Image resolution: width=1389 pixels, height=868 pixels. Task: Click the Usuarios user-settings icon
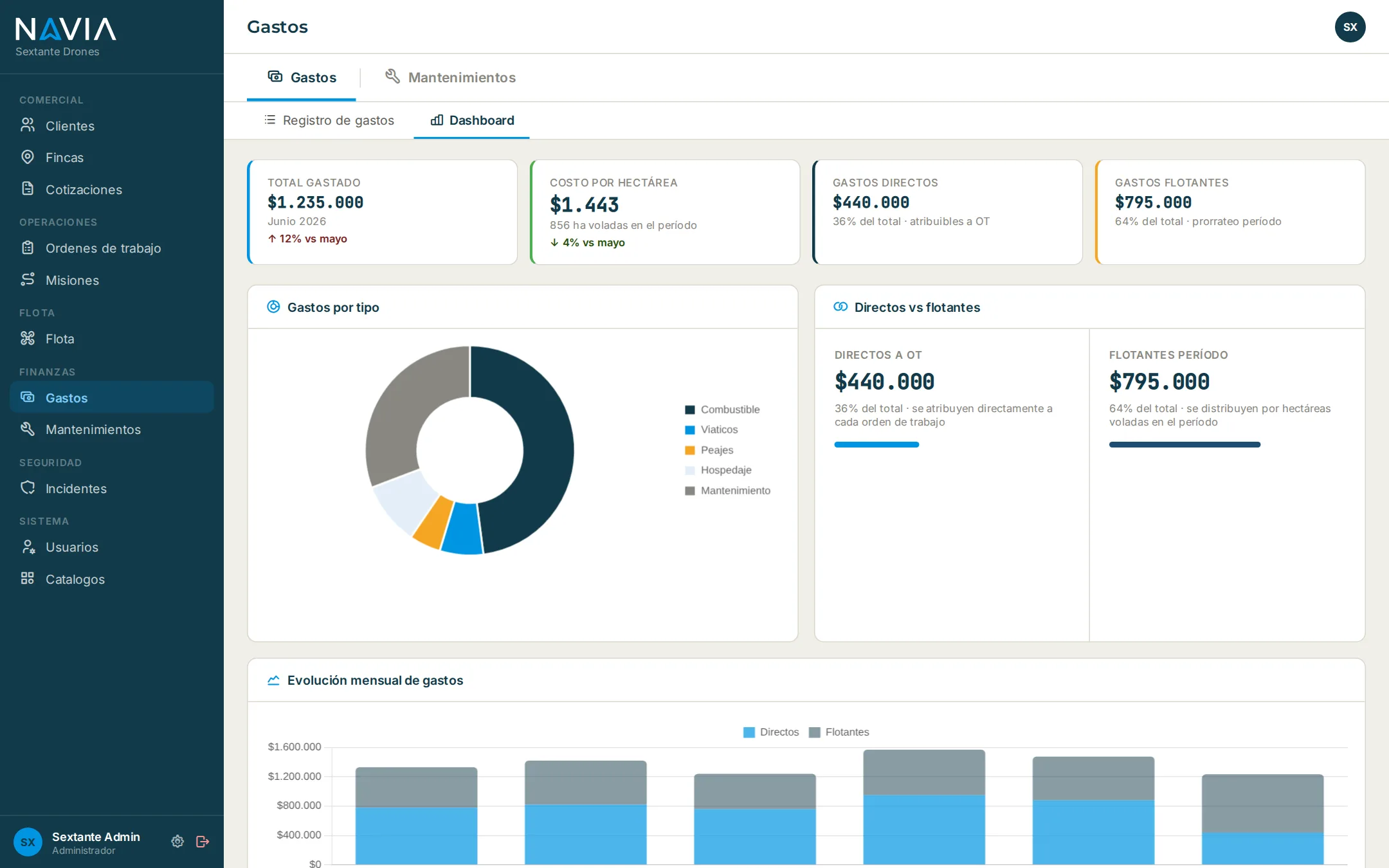pos(28,547)
